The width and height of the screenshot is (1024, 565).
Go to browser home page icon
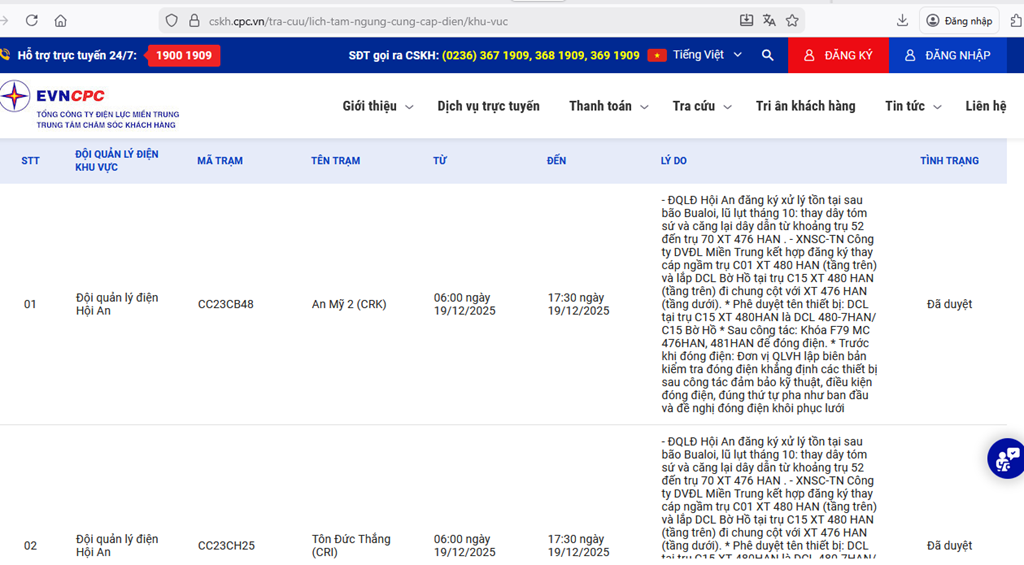tap(61, 21)
